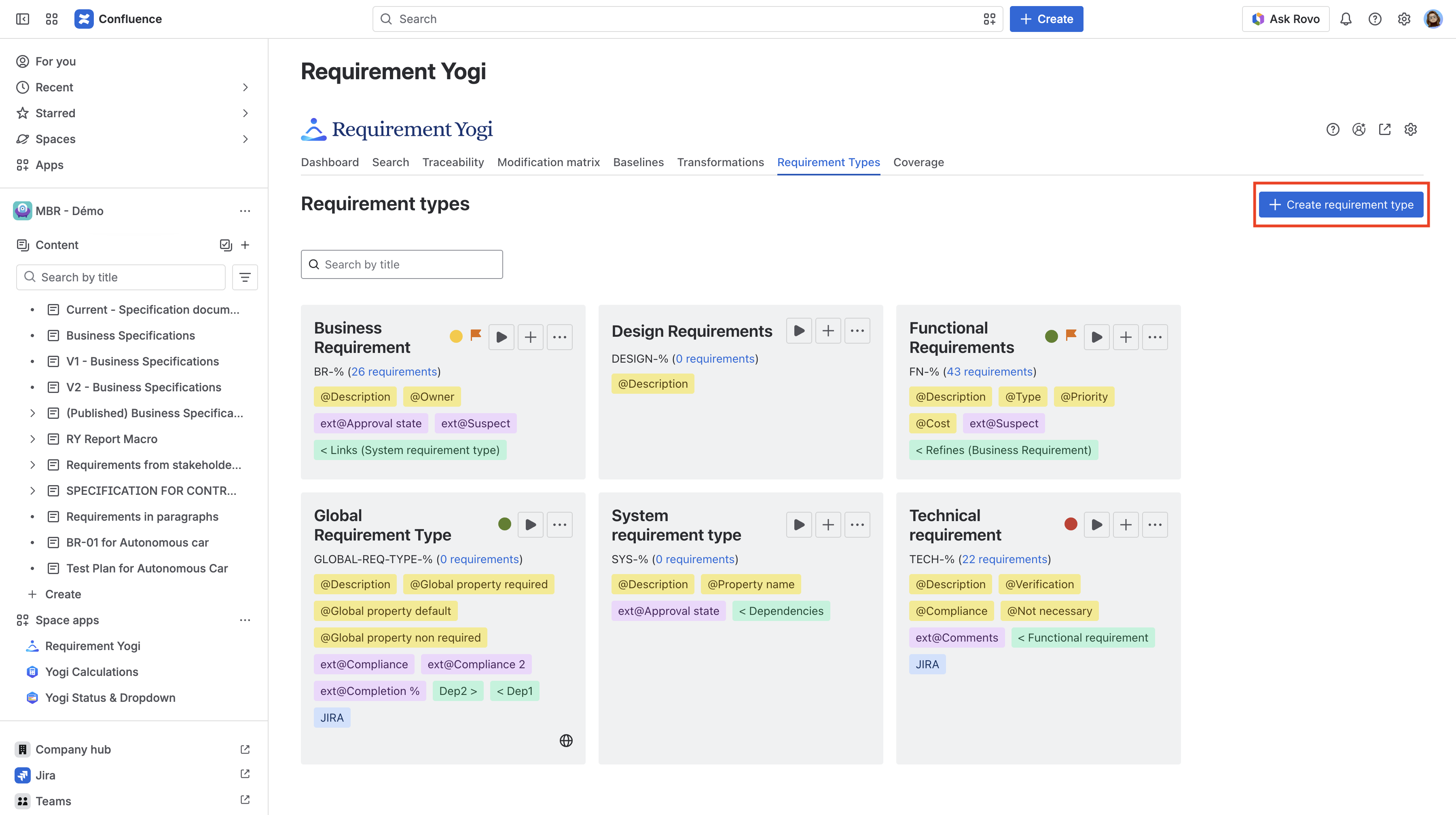Open Ask Rovo assistant

1285,19
